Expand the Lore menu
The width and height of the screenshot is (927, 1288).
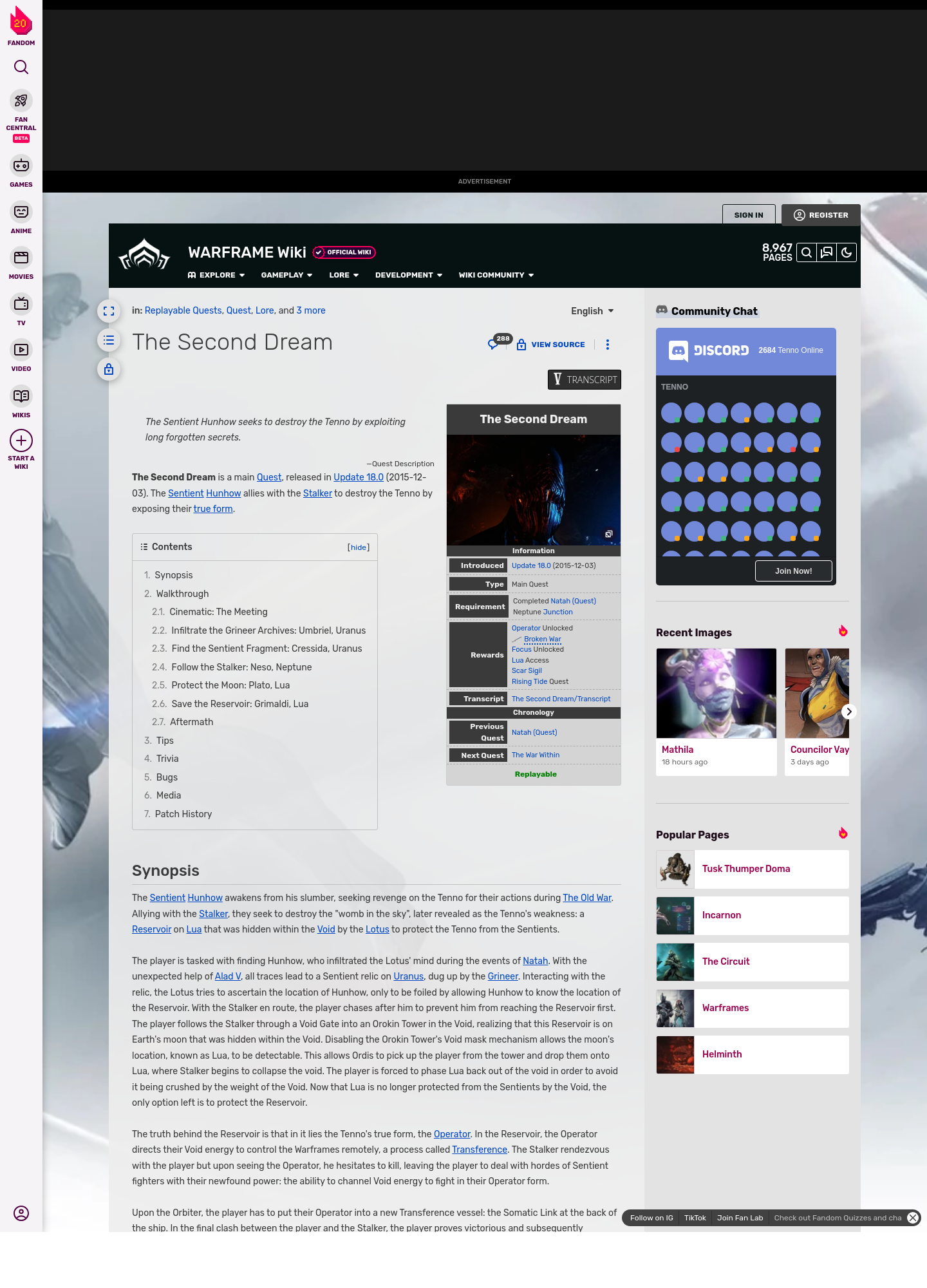(344, 275)
